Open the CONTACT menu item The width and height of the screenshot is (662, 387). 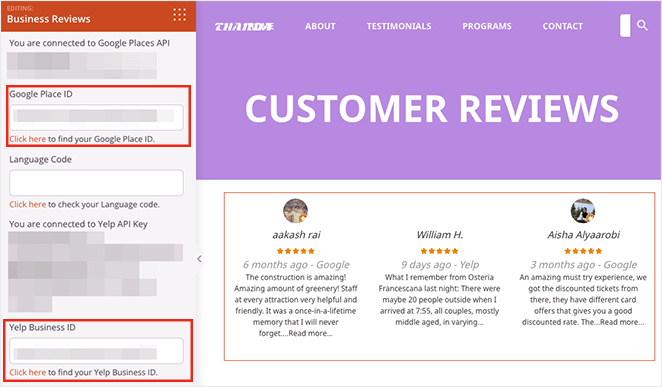point(562,26)
